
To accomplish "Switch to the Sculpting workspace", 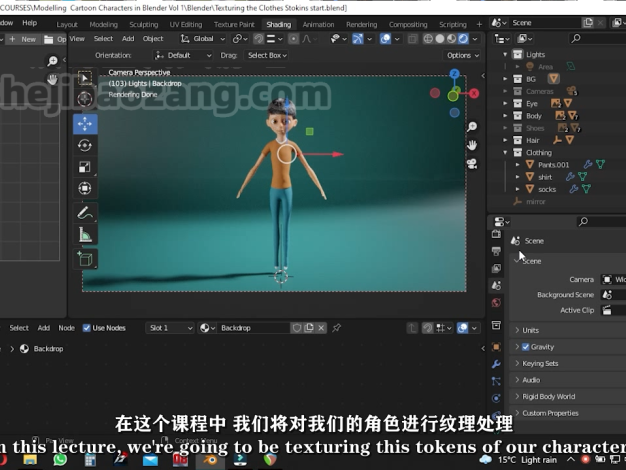I will click(x=144, y=24).
